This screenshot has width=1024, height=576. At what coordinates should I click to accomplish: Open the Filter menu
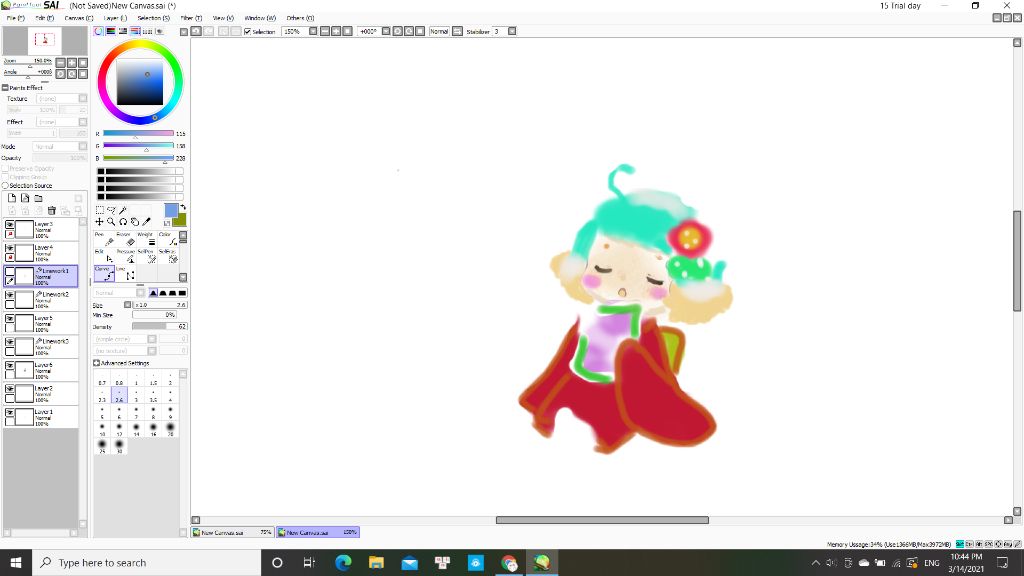(191, 18)
